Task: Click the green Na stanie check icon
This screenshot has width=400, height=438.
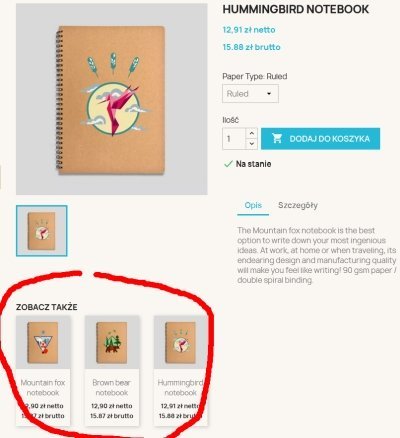Action: coord(228,164)
